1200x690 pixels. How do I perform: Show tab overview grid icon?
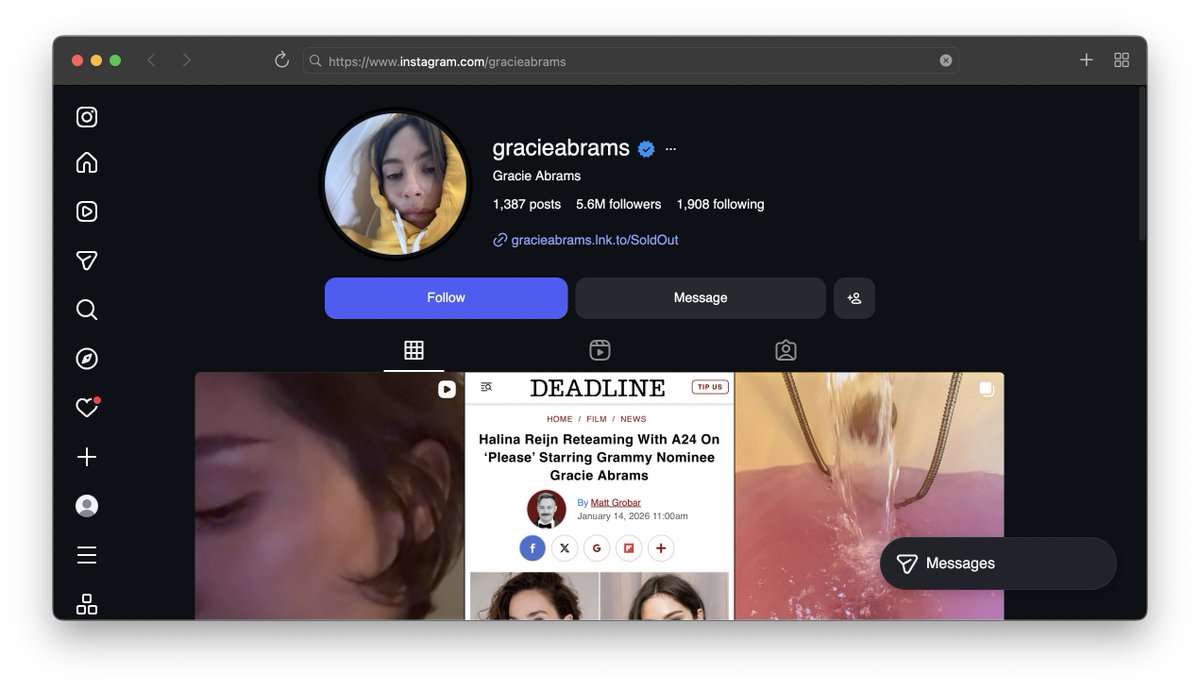(x=1122, y=60)
